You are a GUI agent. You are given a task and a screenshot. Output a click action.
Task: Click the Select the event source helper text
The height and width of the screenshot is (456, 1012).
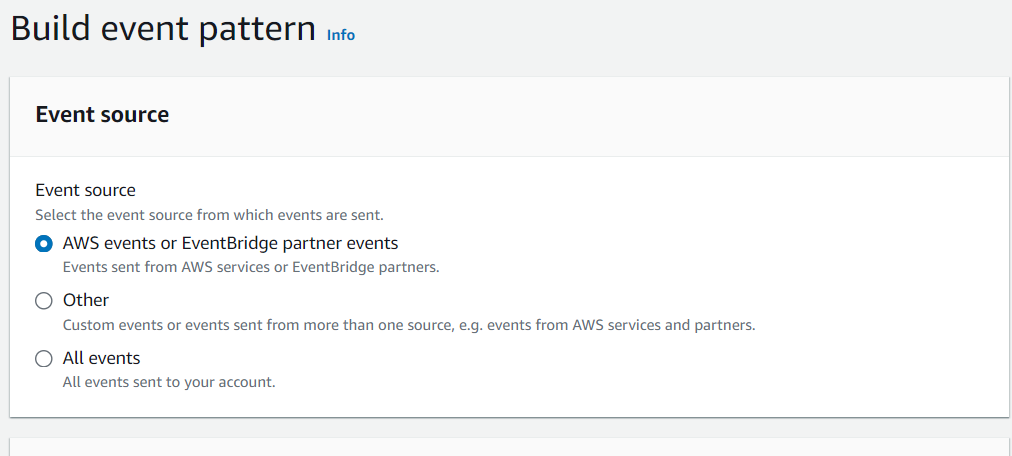coord(209,215)
